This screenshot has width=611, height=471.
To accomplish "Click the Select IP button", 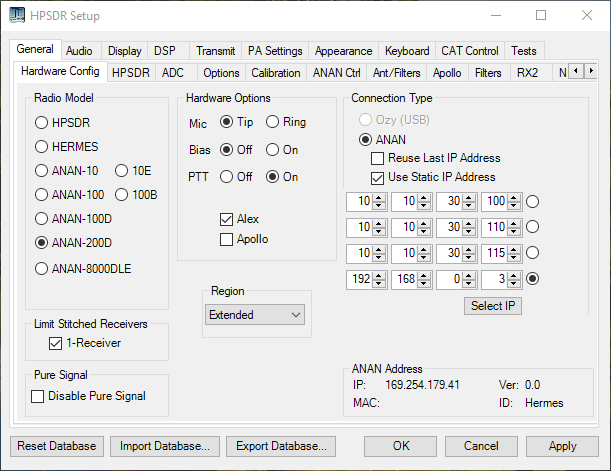I will 493,305.
